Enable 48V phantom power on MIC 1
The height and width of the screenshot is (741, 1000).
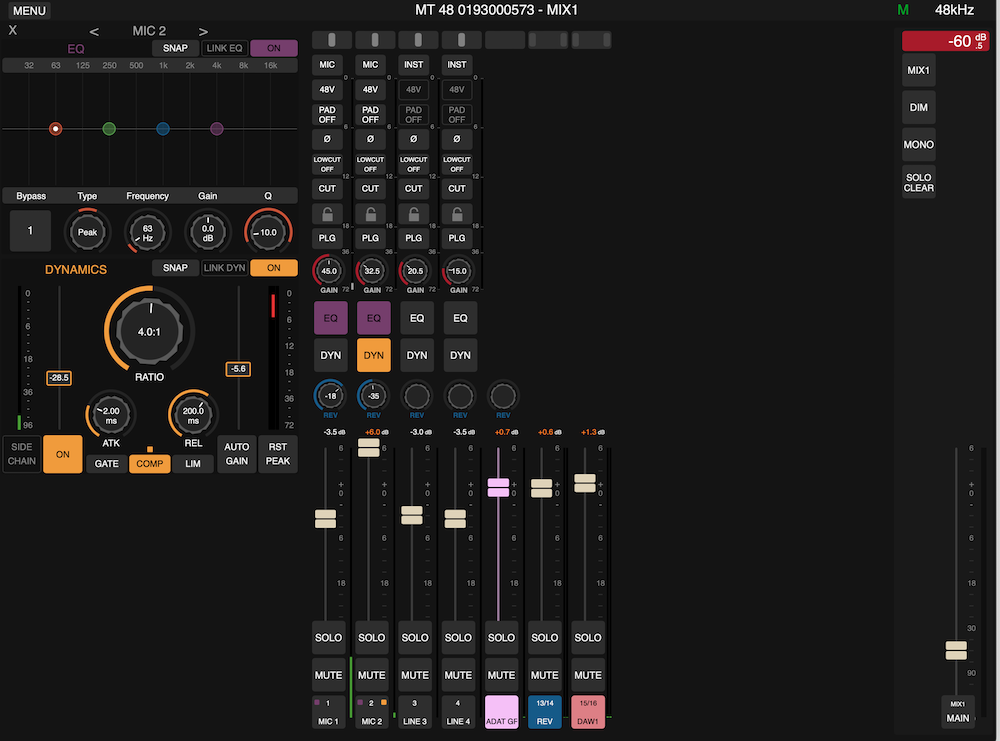tap(327, 89)
